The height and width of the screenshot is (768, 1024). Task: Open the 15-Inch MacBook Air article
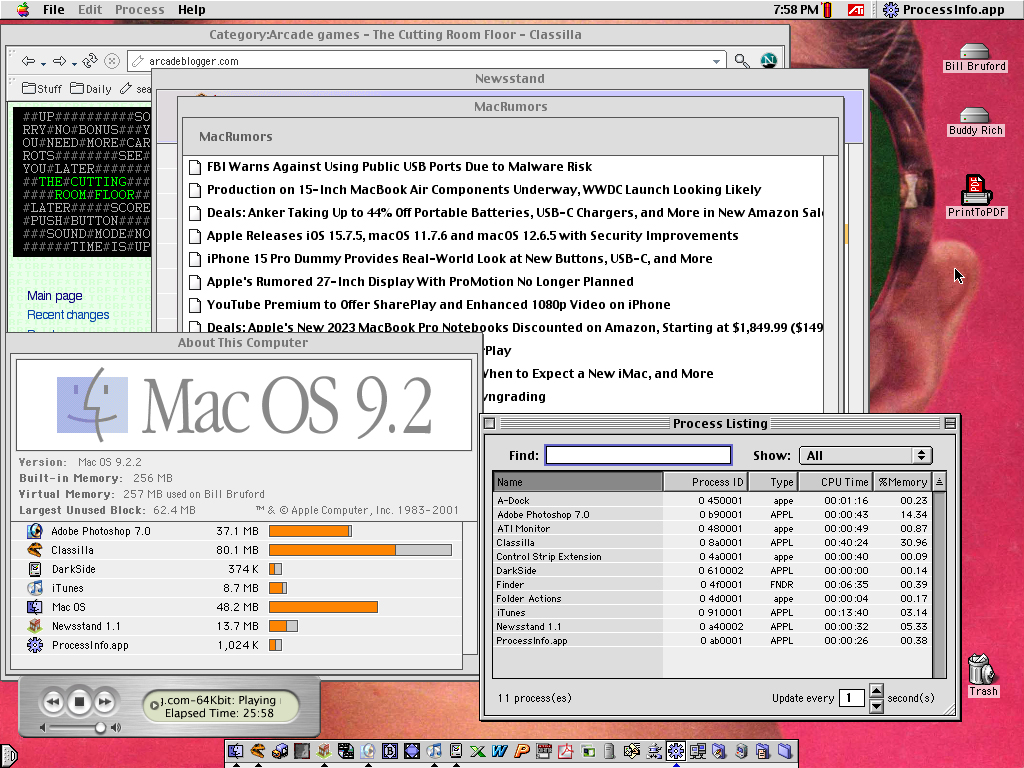click(484, 189)
